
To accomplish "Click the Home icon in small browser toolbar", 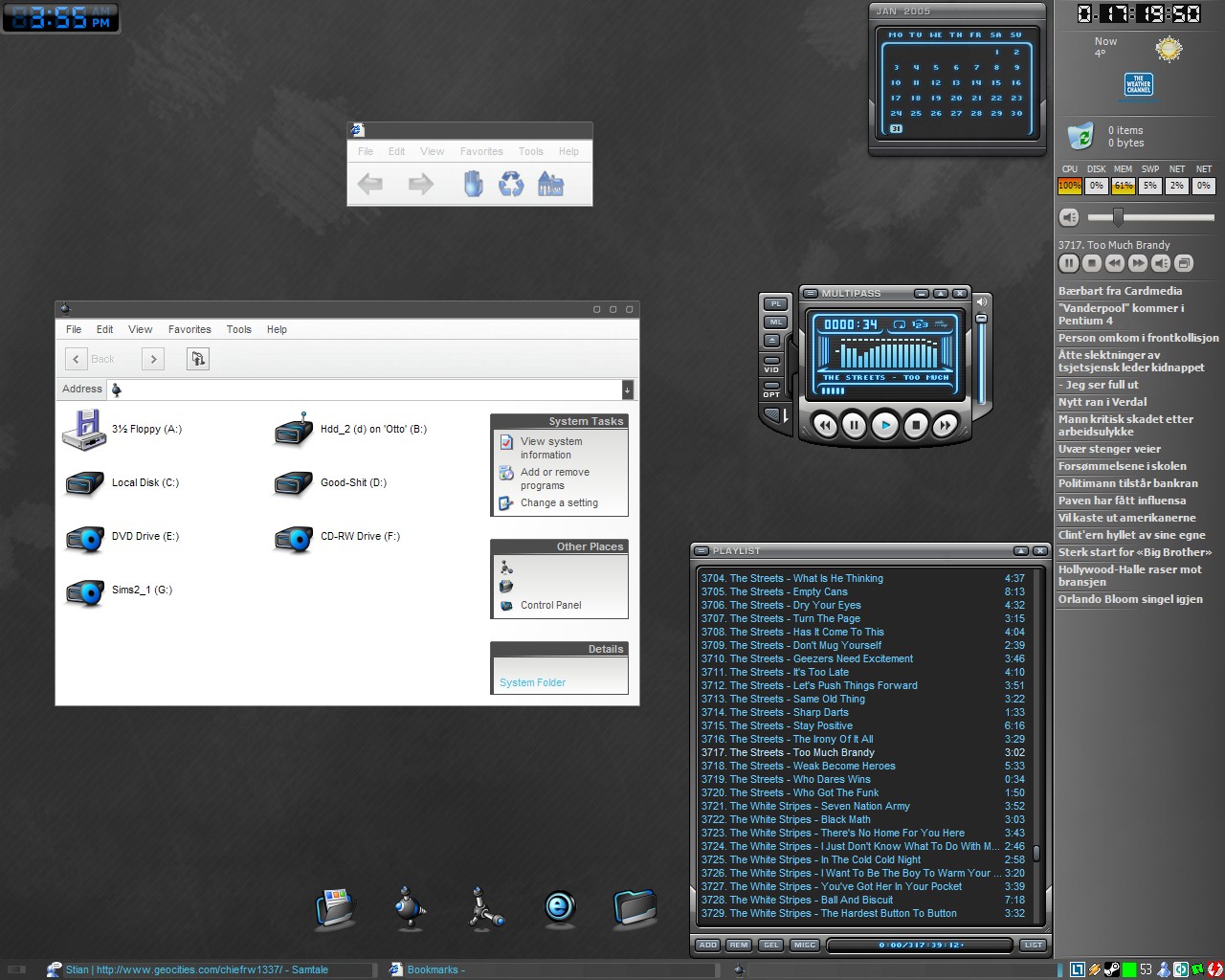I will click(550, 184).
